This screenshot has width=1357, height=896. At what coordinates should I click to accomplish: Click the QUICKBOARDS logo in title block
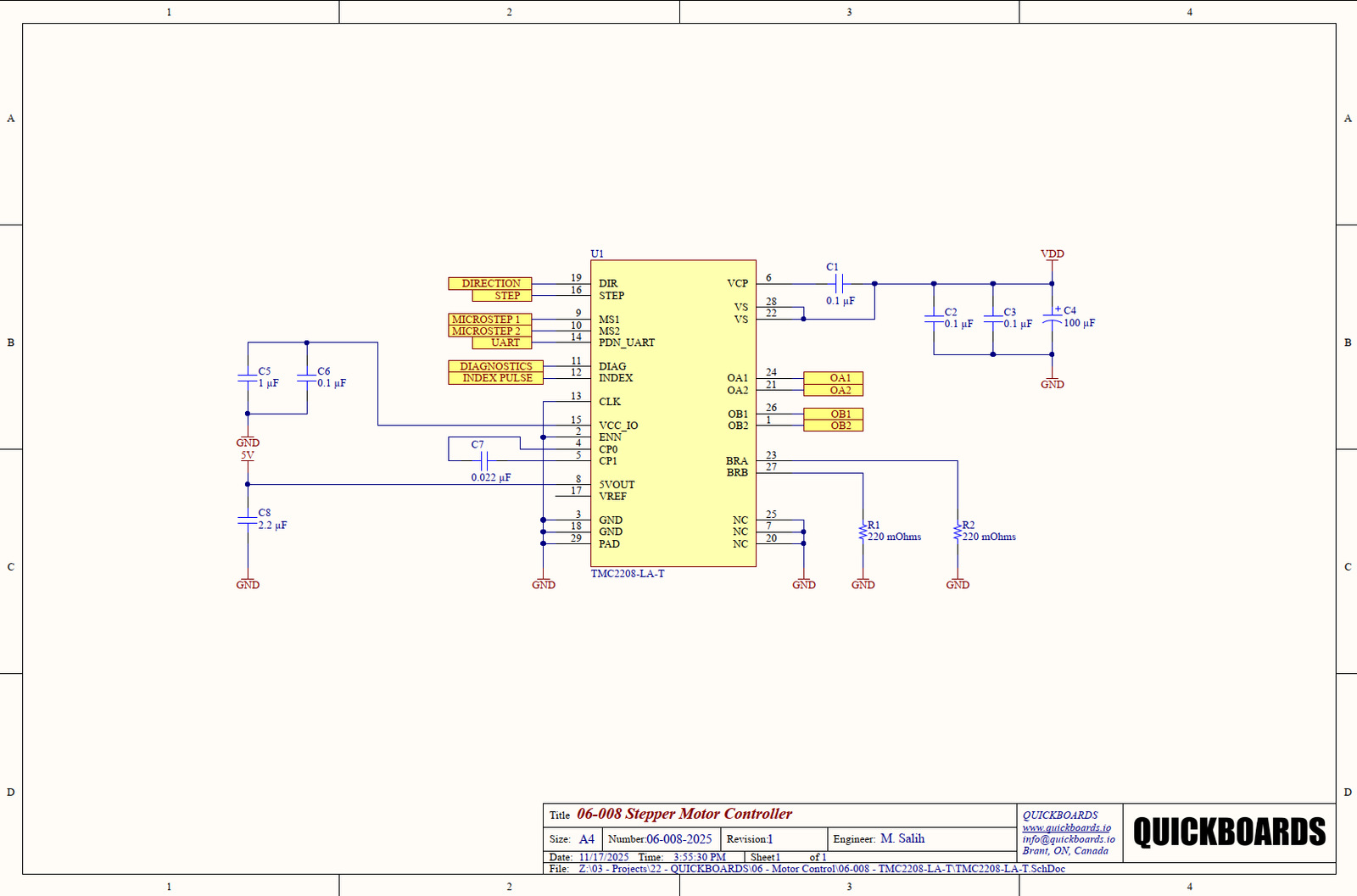click(x=1229, y=832)
